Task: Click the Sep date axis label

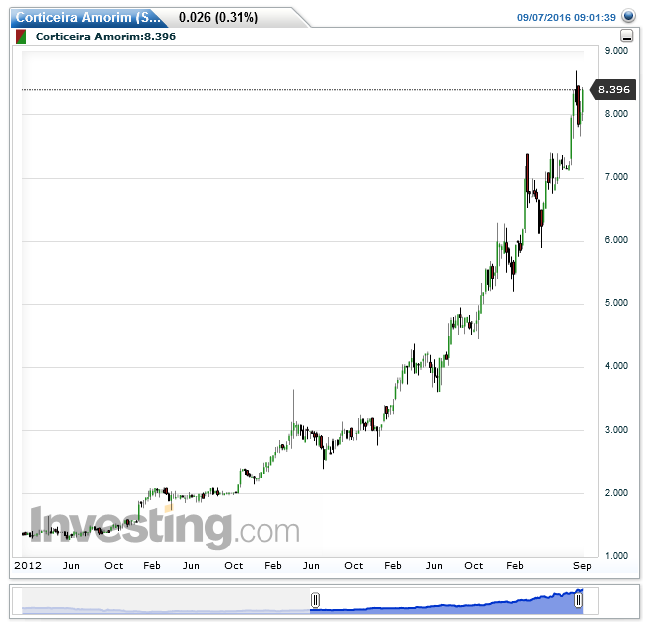Action: tap(582, 566)
